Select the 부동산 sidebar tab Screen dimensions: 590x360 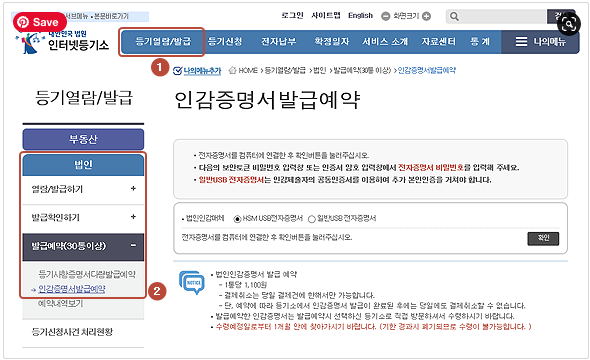83,139
